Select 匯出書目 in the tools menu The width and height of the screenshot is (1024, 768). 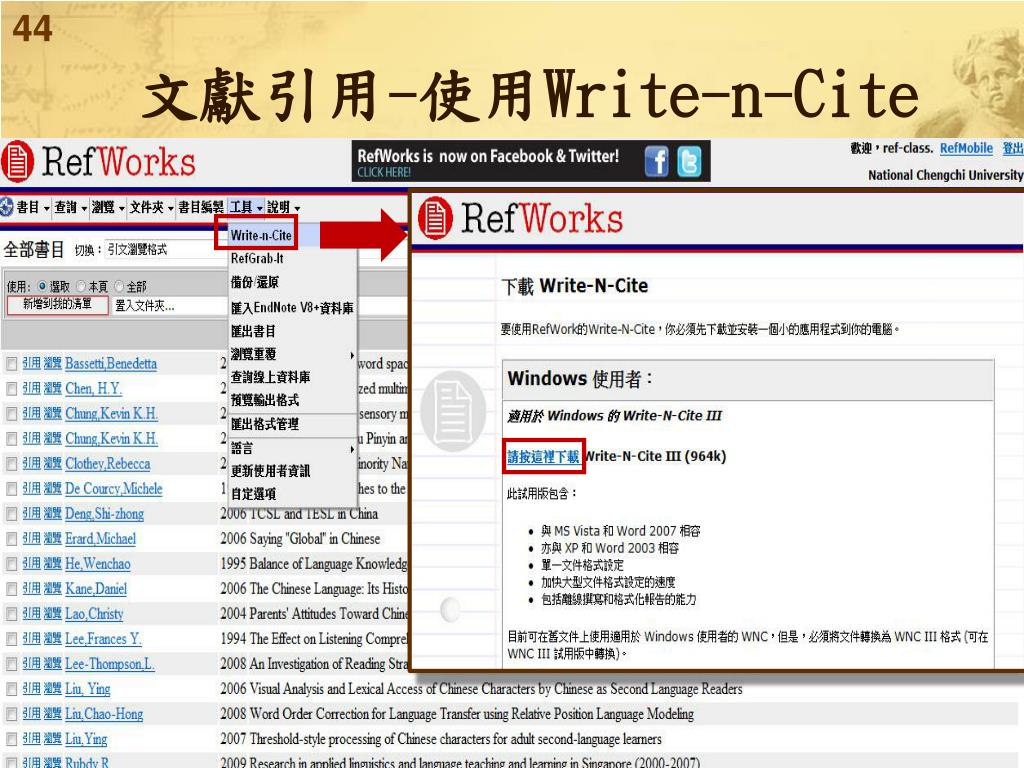click(x=253, y=331)
